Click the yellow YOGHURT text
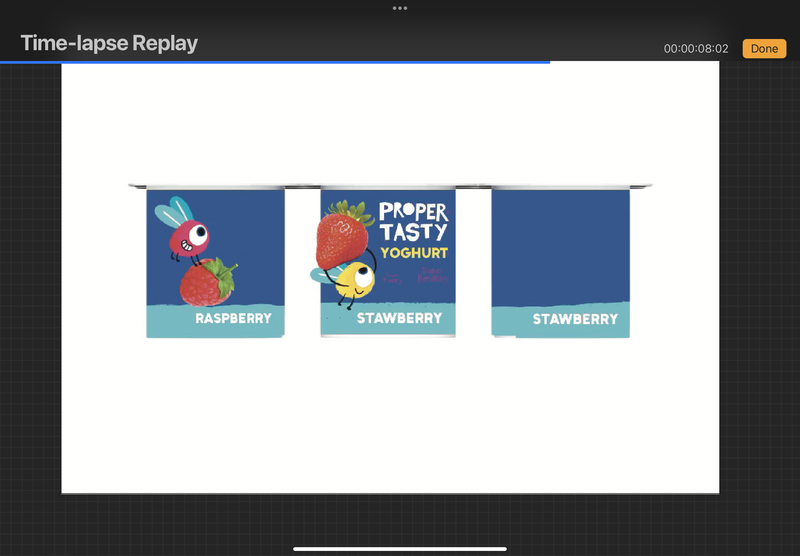This screenshot has height=556, width=800. 413,253
